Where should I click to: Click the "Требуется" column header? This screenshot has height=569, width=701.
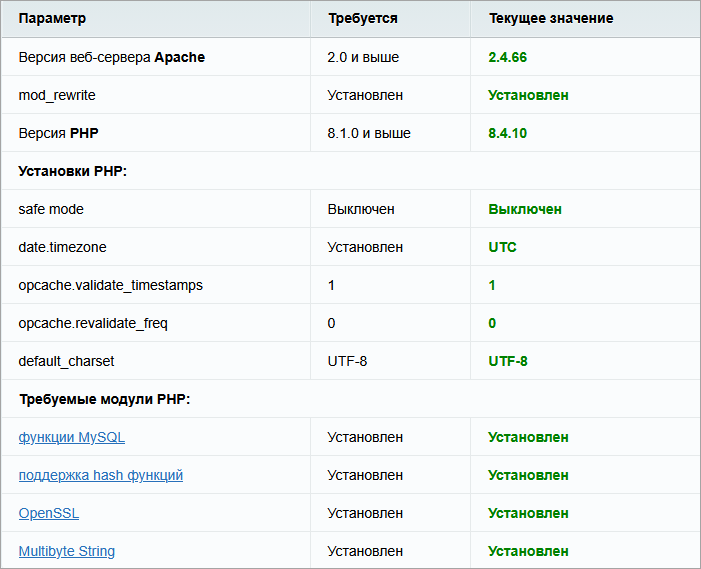click(x=362, y=18)
